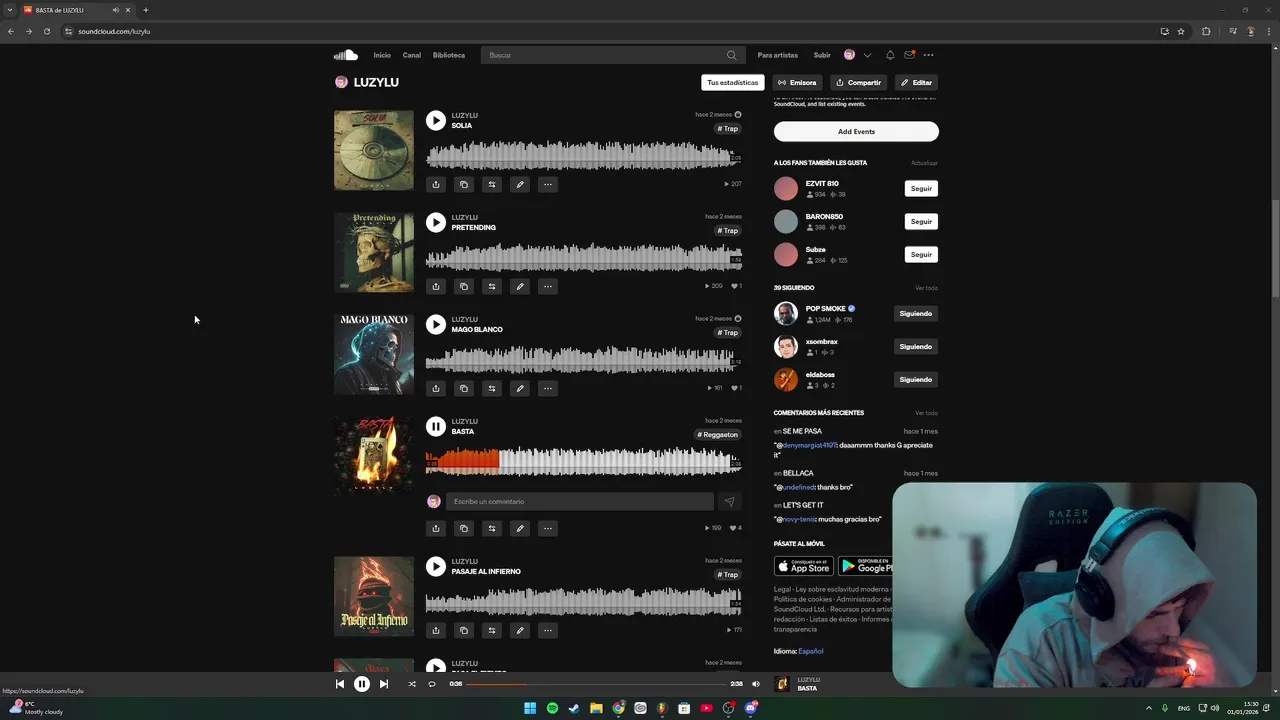This screenshot has height=720, width=1280.
Task: Copy link of the SOLIA track
Action: pos(463,184)
